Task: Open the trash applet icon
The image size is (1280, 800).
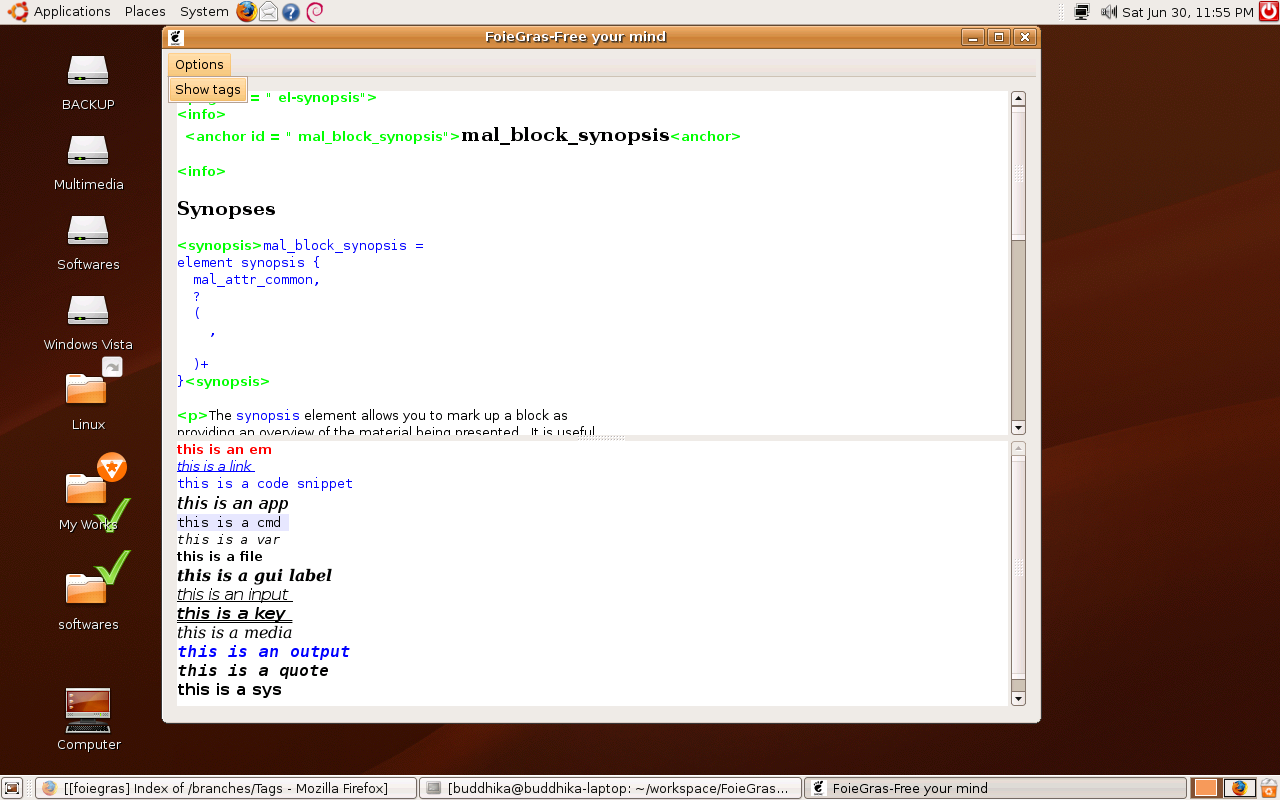Action: (1268, 788)
